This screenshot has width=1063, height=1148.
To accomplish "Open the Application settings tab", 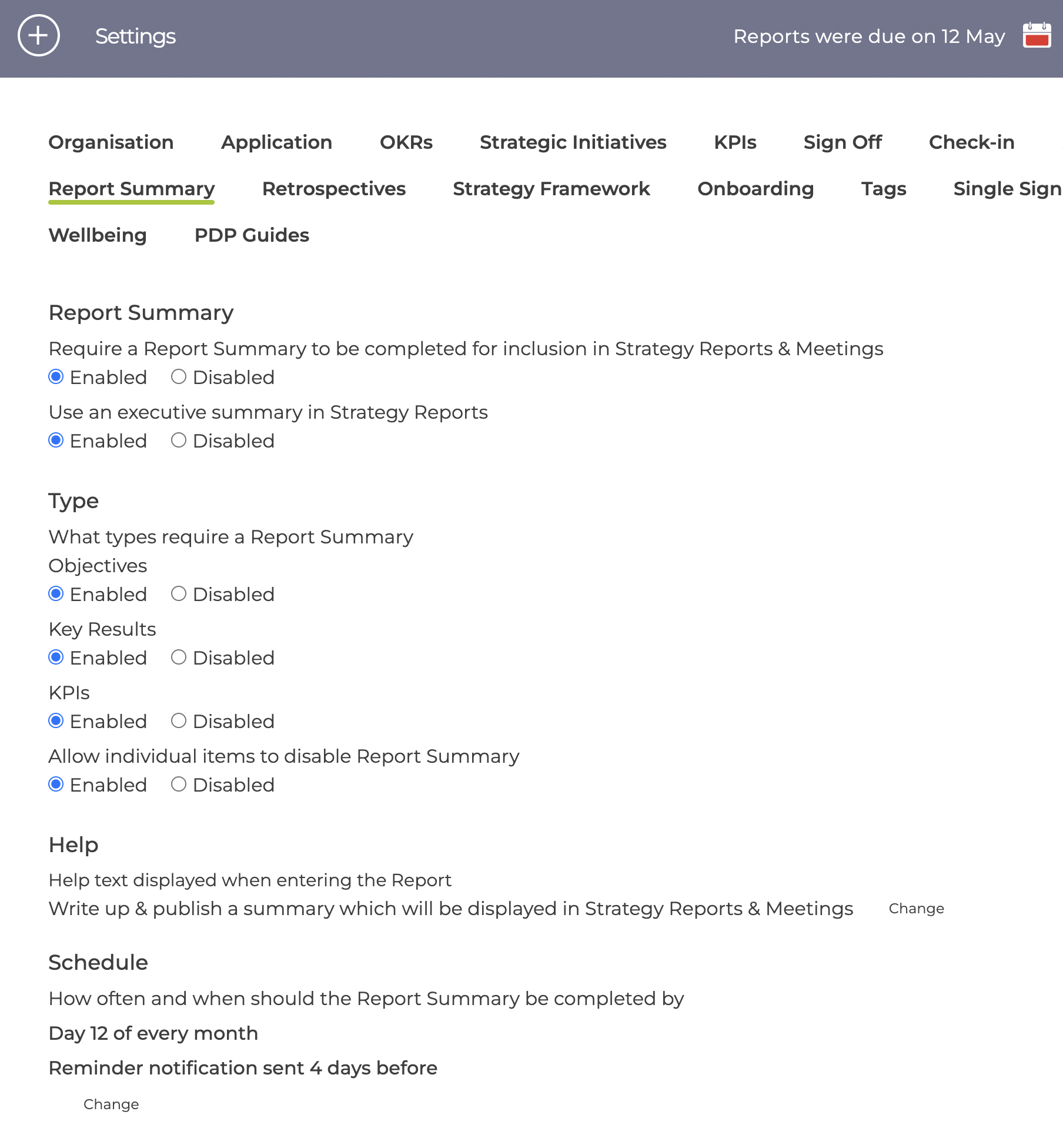I will [276, 142].
